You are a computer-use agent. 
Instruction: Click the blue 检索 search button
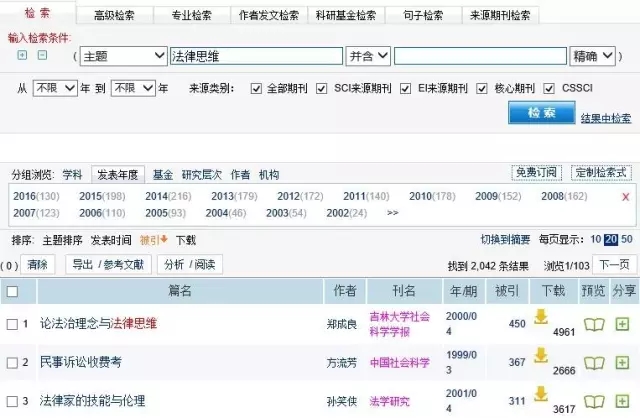pos(541,113)
